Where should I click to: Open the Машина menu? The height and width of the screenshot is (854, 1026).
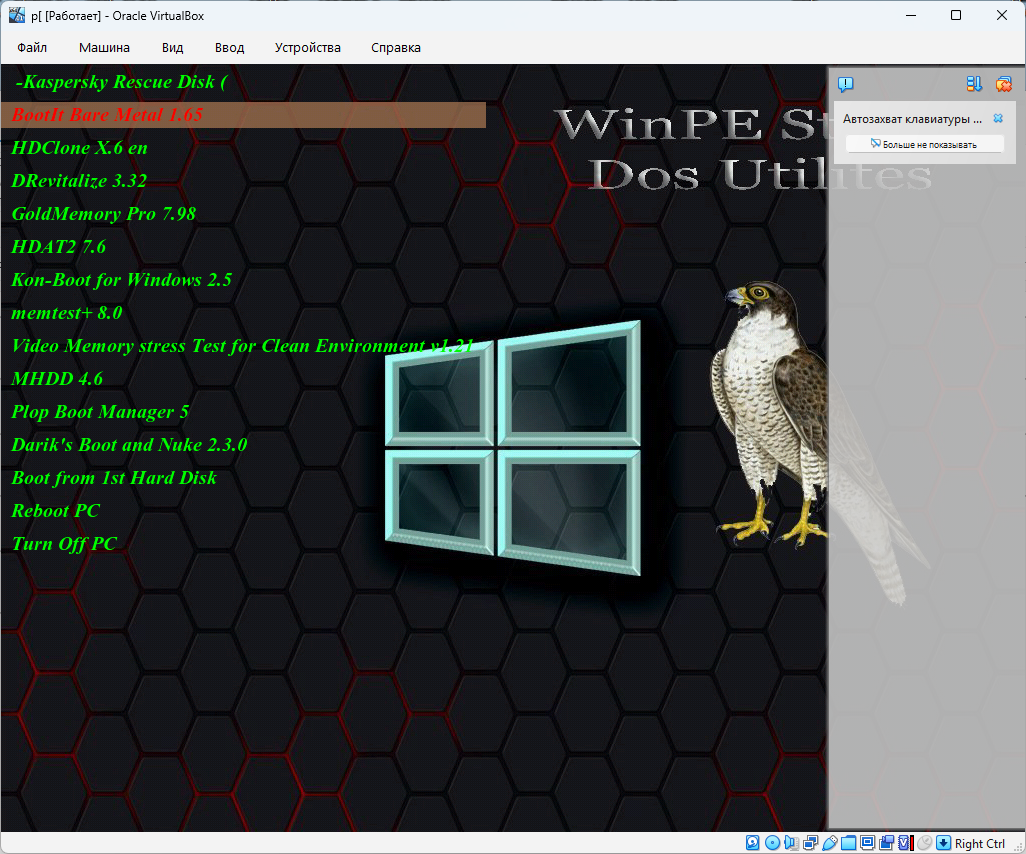pos(104,47)
